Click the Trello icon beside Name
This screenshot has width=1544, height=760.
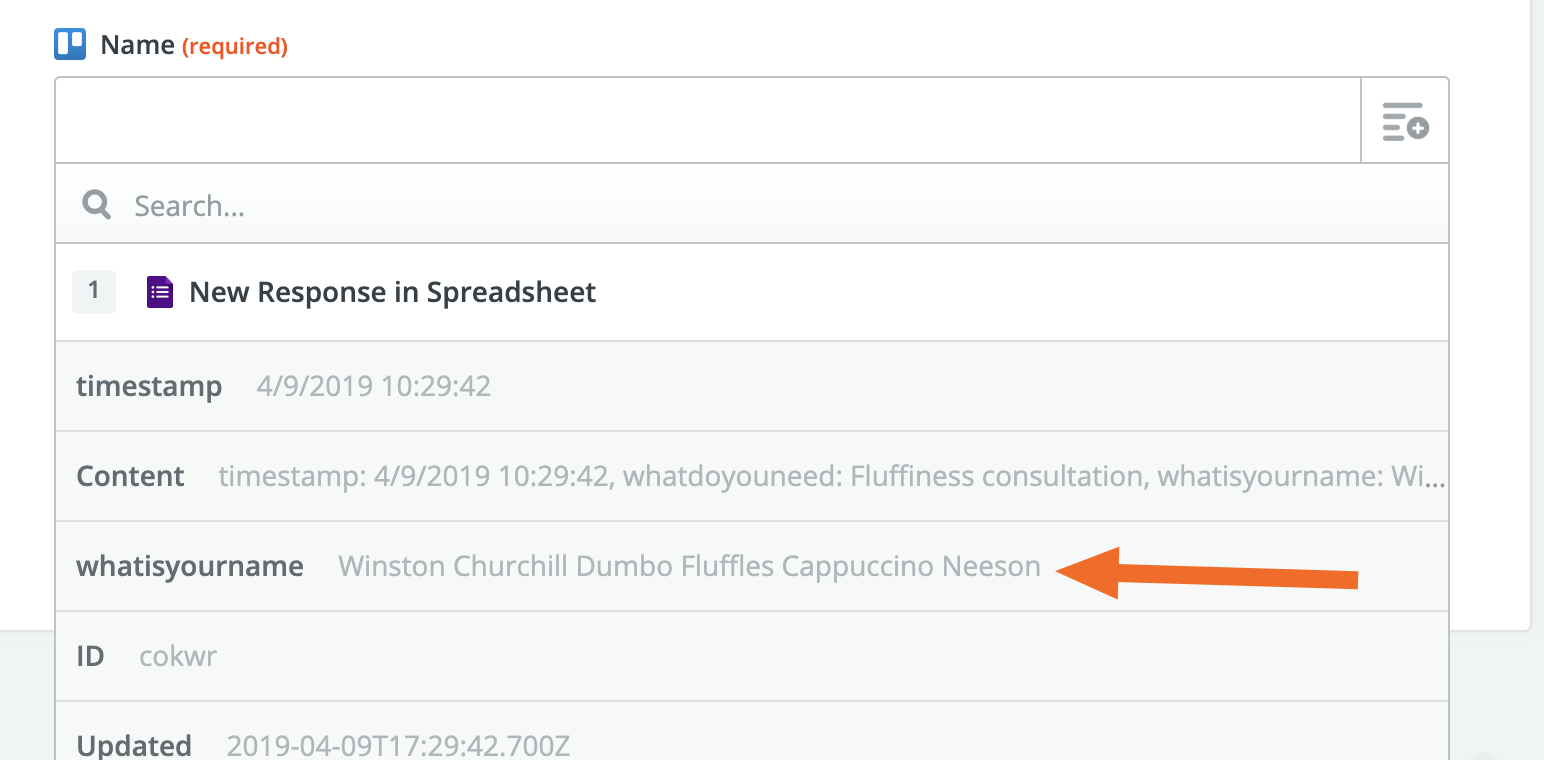pyautogui.click(x=70, y=45)
